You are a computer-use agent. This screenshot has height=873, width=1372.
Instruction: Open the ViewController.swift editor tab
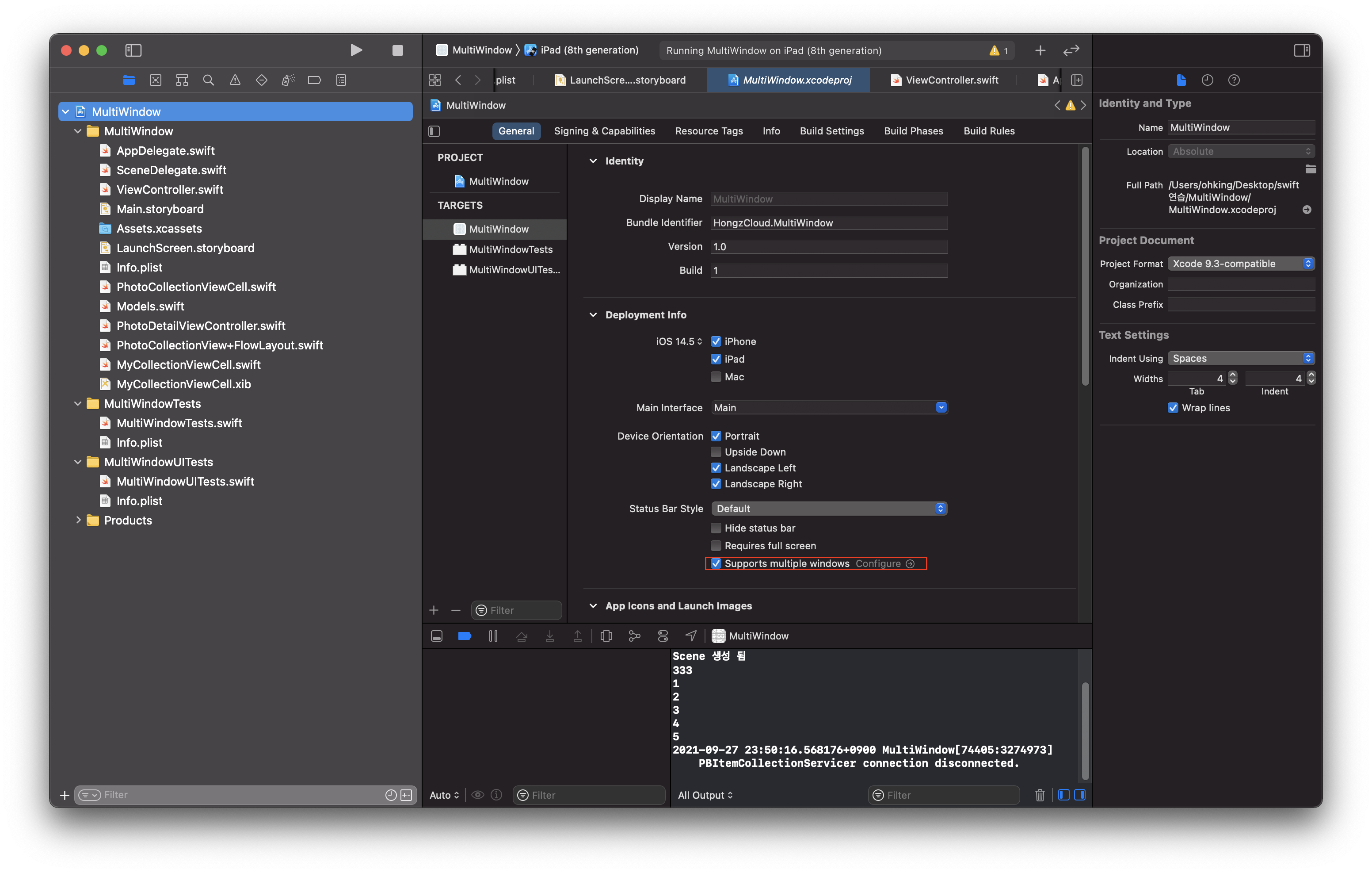(951, 80)
